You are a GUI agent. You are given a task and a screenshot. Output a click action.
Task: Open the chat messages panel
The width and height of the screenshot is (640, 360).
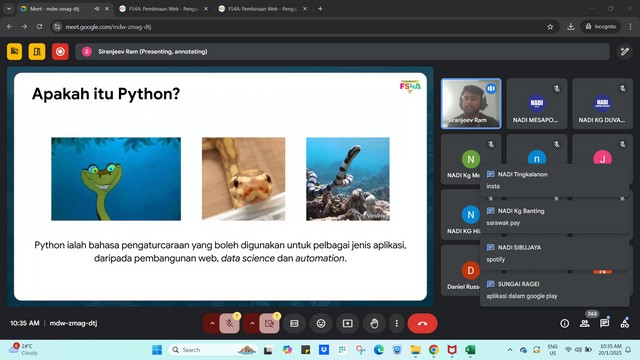click(x=604, y=324)
